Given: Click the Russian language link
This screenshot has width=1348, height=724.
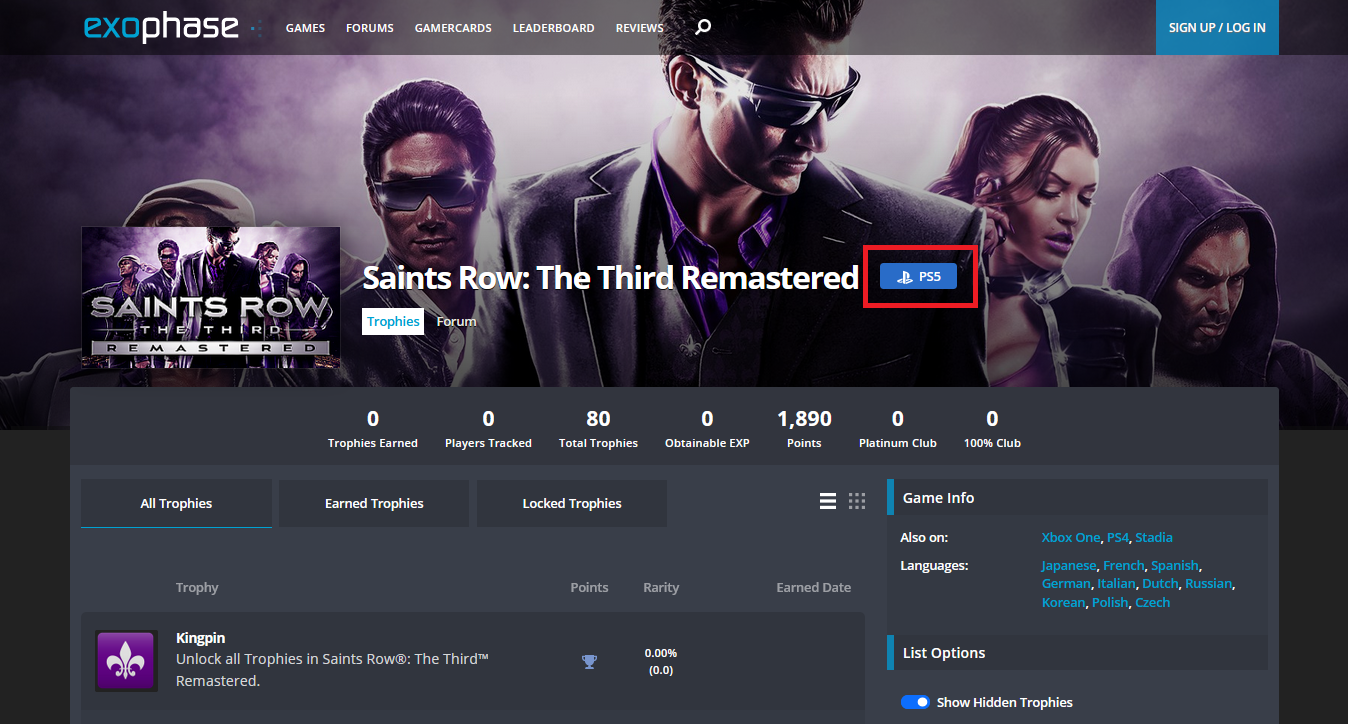Looking at the screenshot, I should coord(1209,583).
